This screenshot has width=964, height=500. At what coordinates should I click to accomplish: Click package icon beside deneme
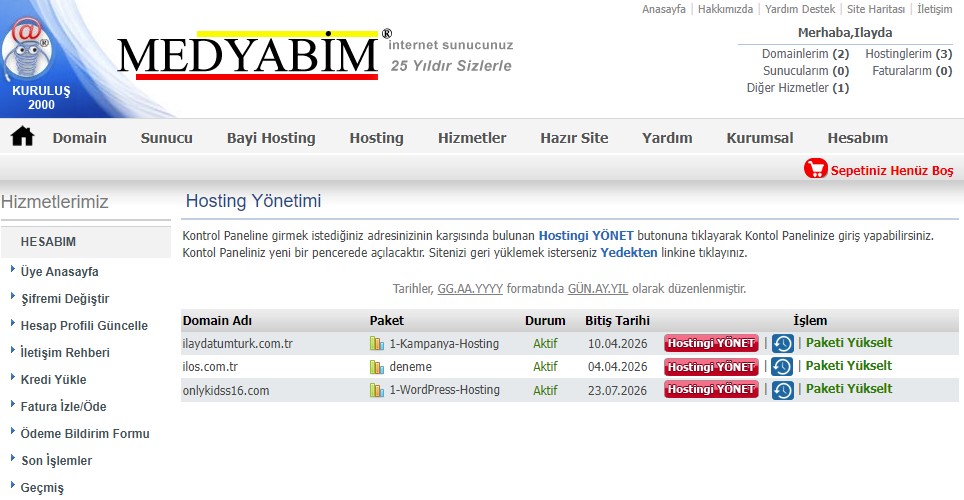(x=377, y=367)
